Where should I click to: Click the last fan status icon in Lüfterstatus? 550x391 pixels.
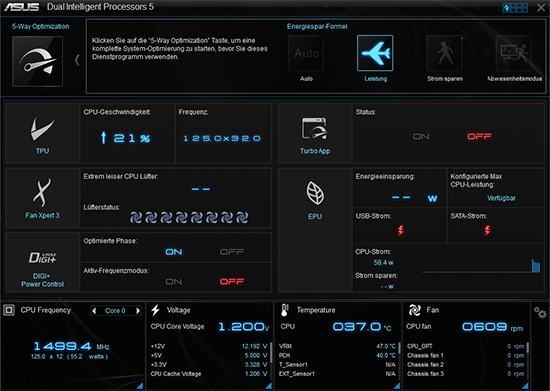pyautogui.click(x=242, y=217)
